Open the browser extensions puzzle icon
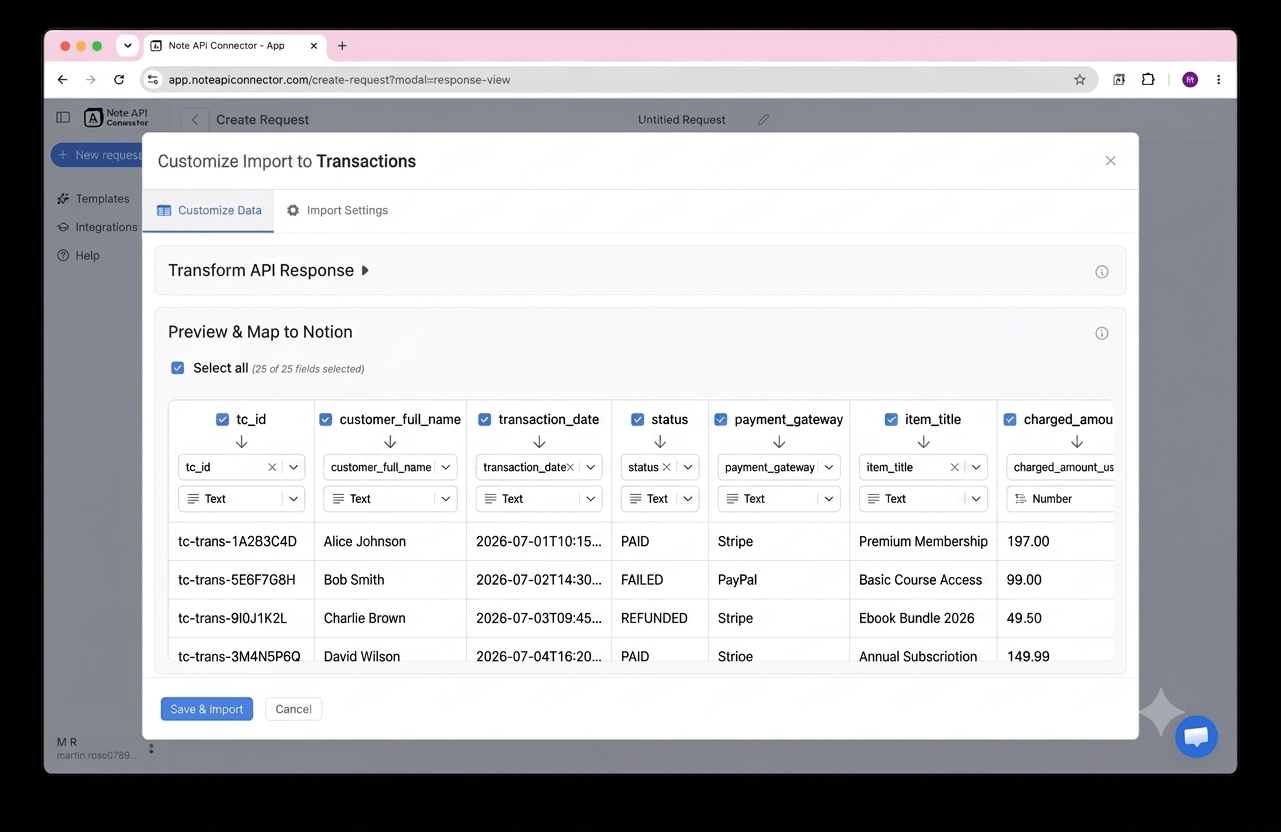 pos(1148,80)
